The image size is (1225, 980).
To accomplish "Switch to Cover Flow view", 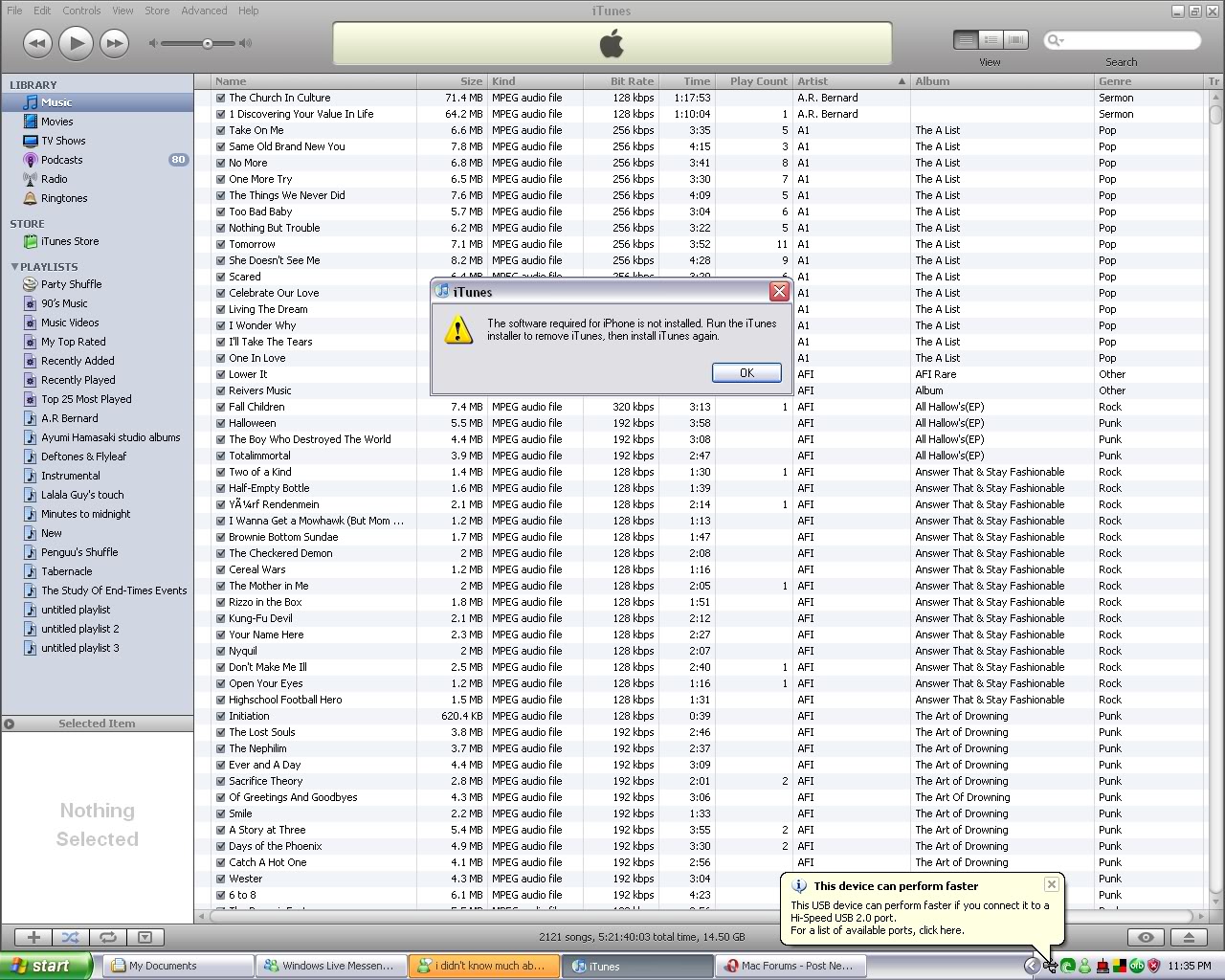I will coord(1015,39).
